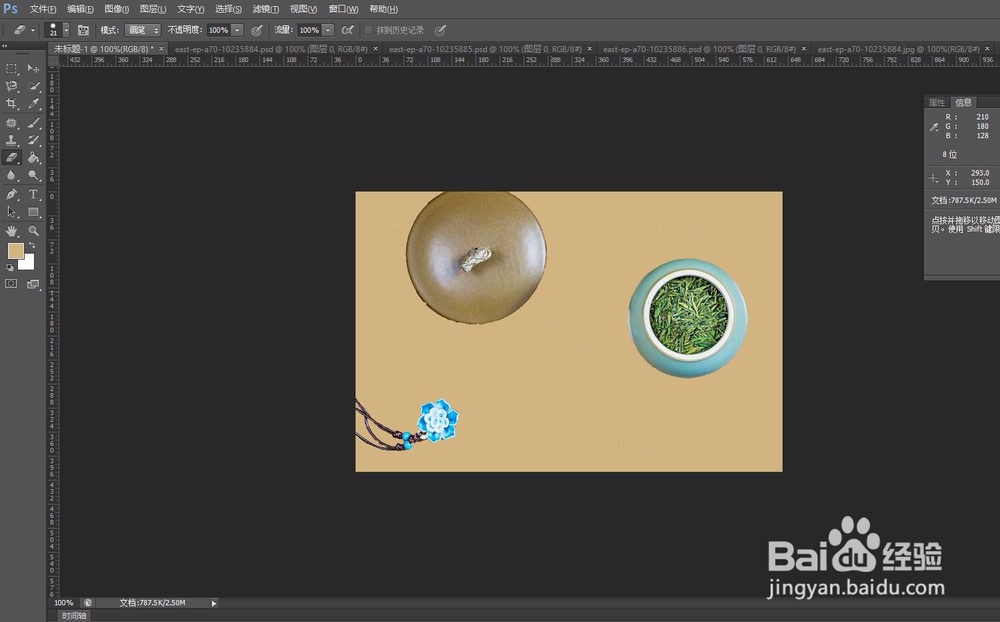Switch to the 属性 panel tab
Image resolution: width=1000 pixels, height=622 pixels.
(x=936, y=103)
